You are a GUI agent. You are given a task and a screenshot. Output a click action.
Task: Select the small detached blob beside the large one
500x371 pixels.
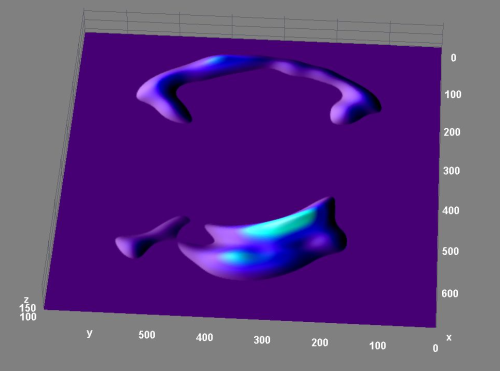[x=150, y=237]
